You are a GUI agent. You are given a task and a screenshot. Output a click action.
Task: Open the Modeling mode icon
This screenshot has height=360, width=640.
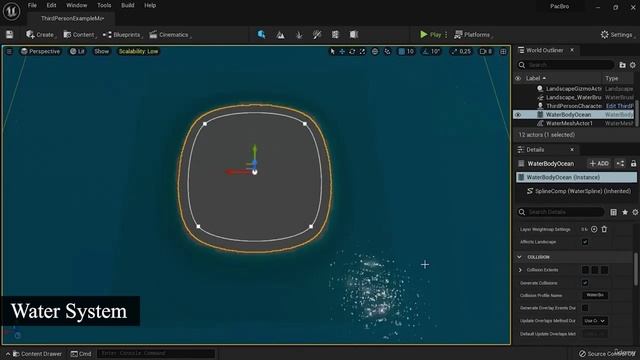pos(335,35)
